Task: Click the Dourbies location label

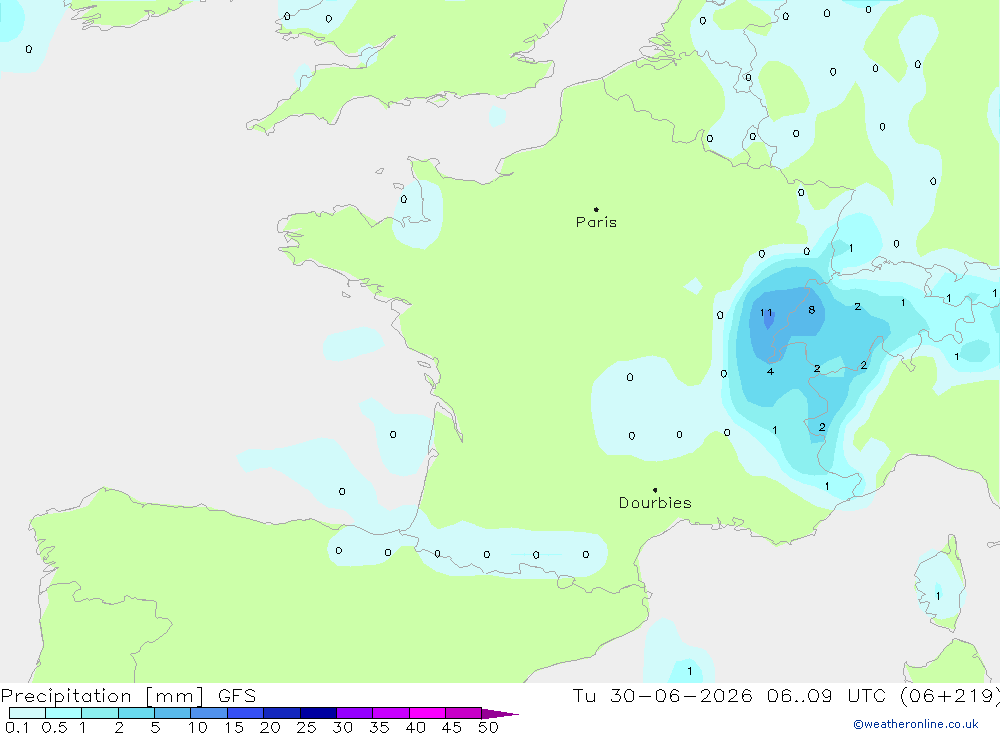Action: (655, 503)
